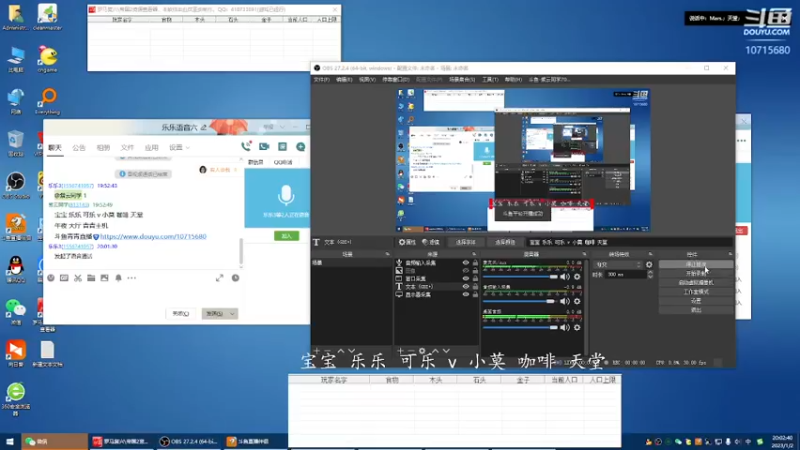Click 开始录制 button in OBS controls
The height and width of the screenshot is (450, 800).
click(696, 273)
